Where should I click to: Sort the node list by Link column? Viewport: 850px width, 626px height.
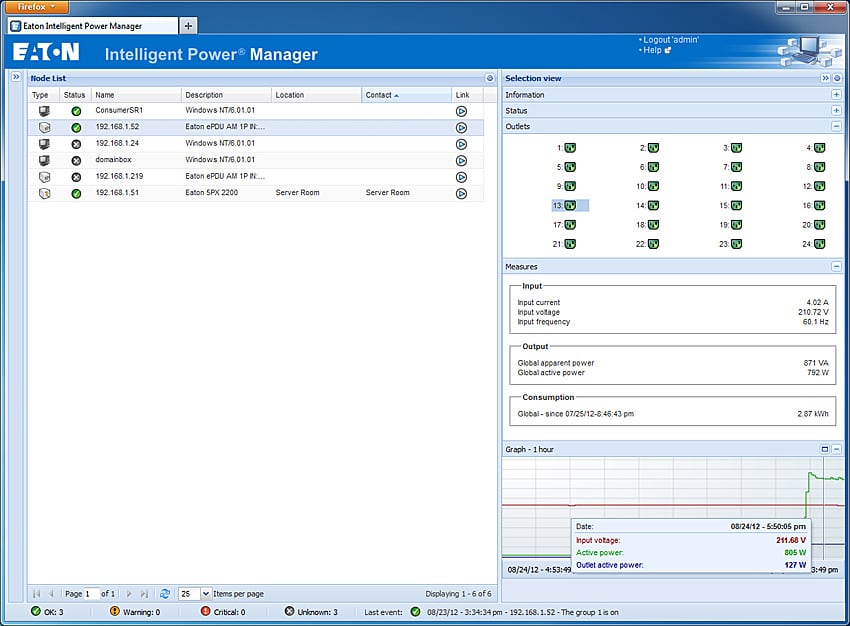tap(467, 95)
